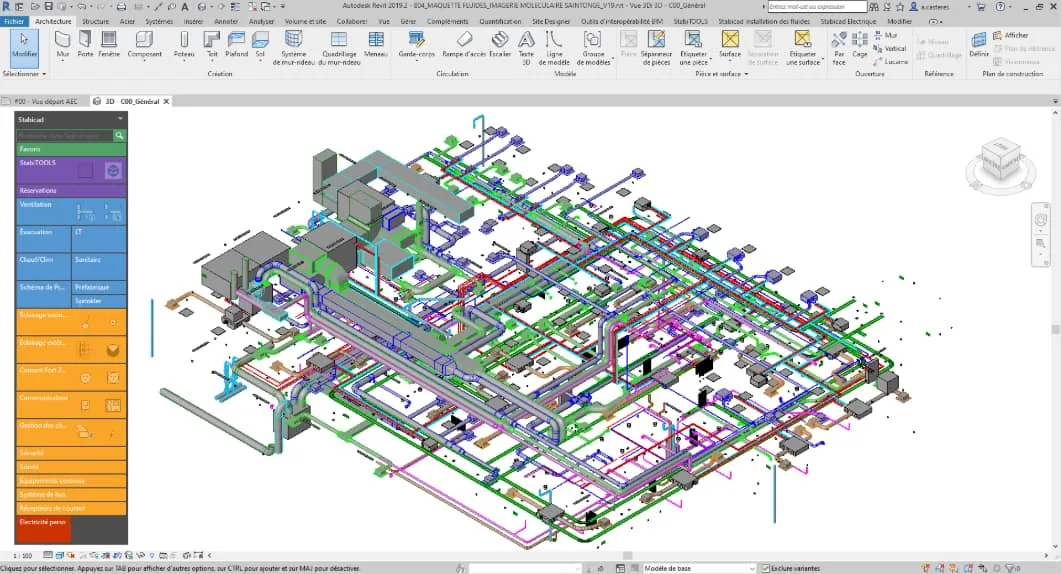Click the Afficher work plane button
This screenshot has width=1061, height=574.
tap(1010, 35)
